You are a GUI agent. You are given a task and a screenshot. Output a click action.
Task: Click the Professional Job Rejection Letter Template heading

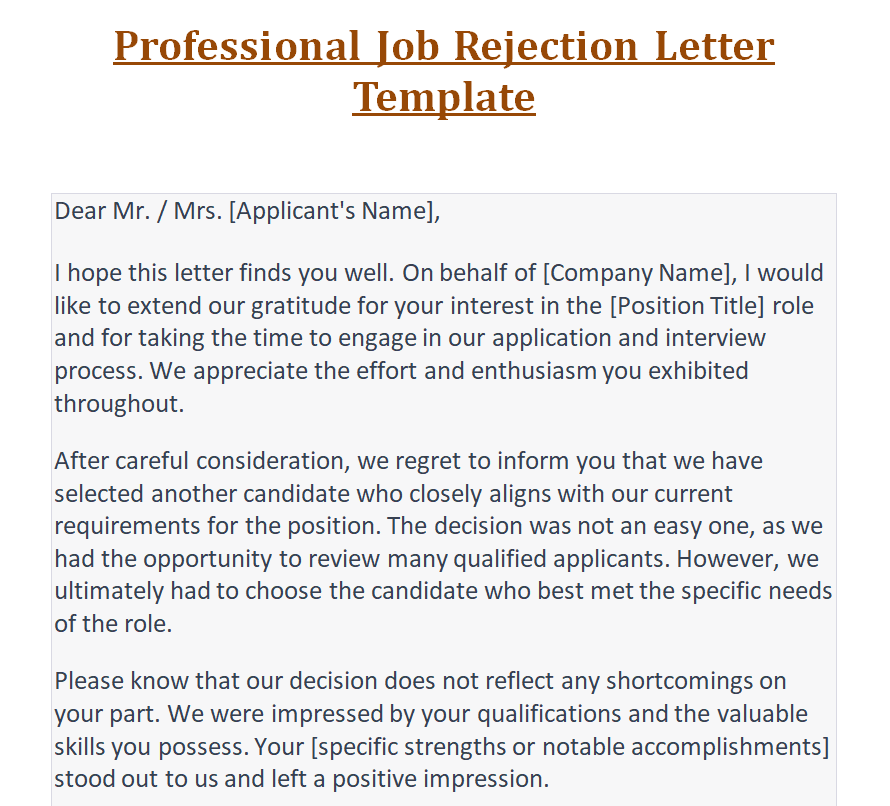coord(444,47)
